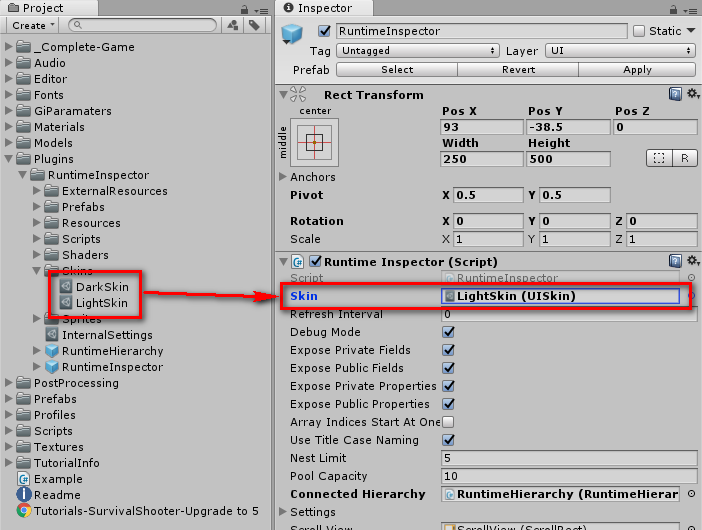The image size is (702, 530).
Task: Open Runtime Inspector script help book icon
Action: (x=675, y=261)
